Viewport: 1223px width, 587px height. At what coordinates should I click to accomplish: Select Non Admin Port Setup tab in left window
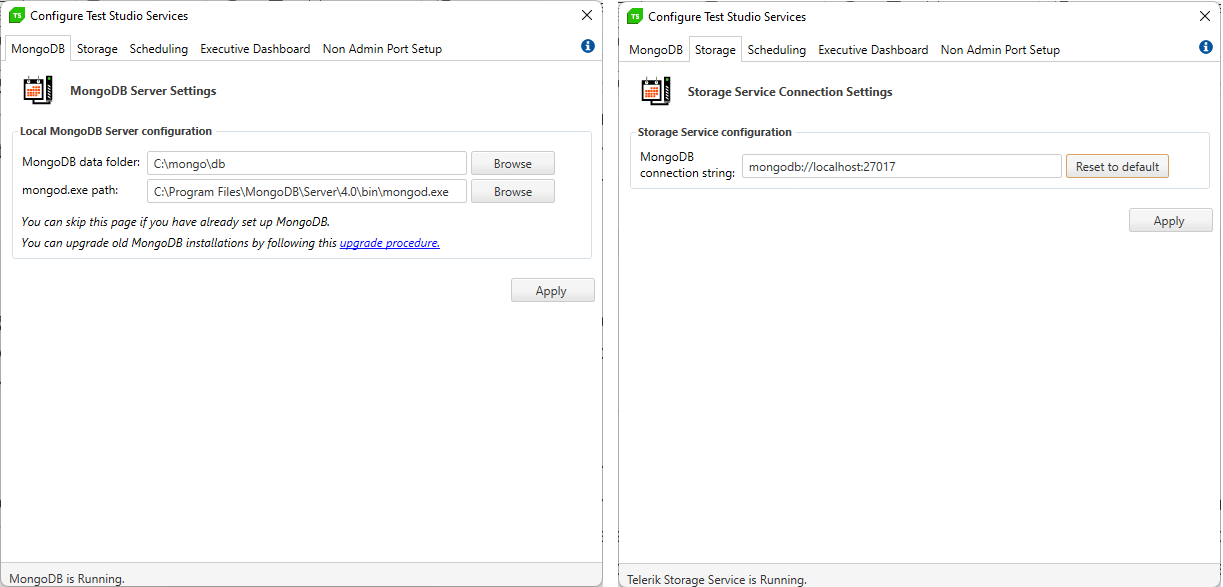pyautogui.click(x=382, y=48)
